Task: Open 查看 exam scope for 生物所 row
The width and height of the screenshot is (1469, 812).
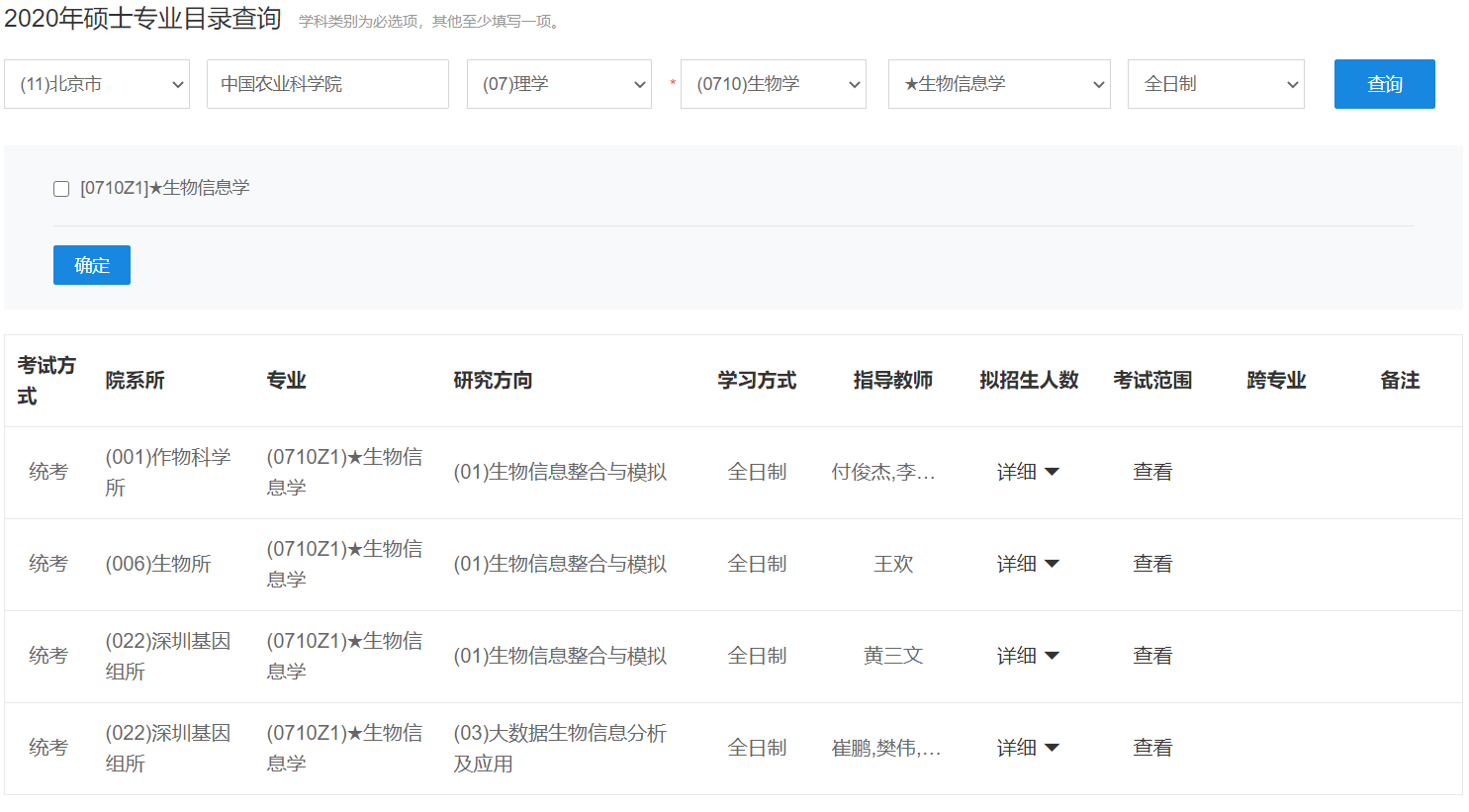Action: 1152,564
